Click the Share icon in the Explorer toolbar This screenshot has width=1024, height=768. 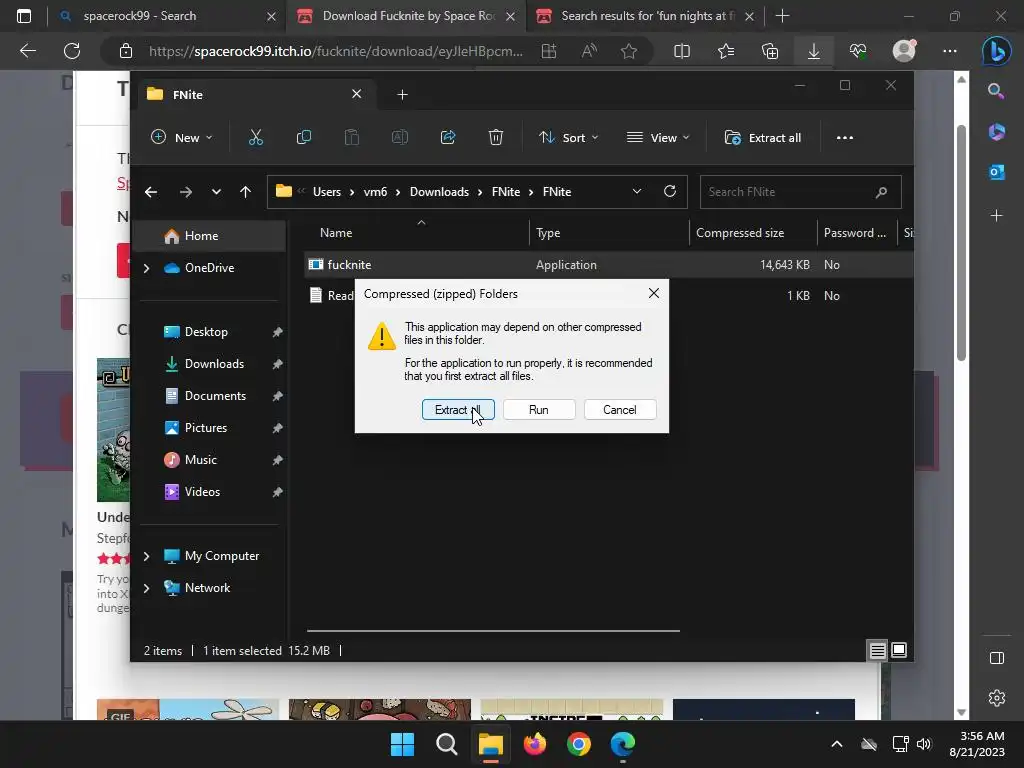tap(448, 138)
